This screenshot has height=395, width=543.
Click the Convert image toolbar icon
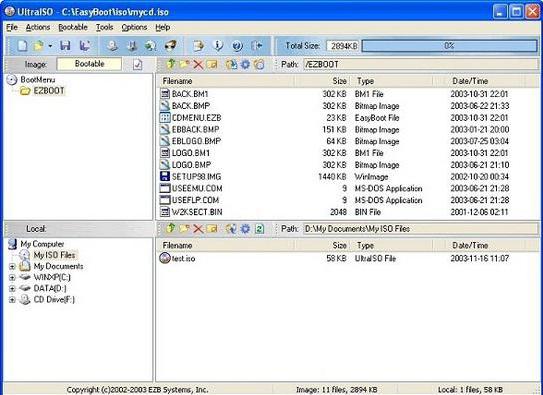pyautogui.click(x=151, y=46)
